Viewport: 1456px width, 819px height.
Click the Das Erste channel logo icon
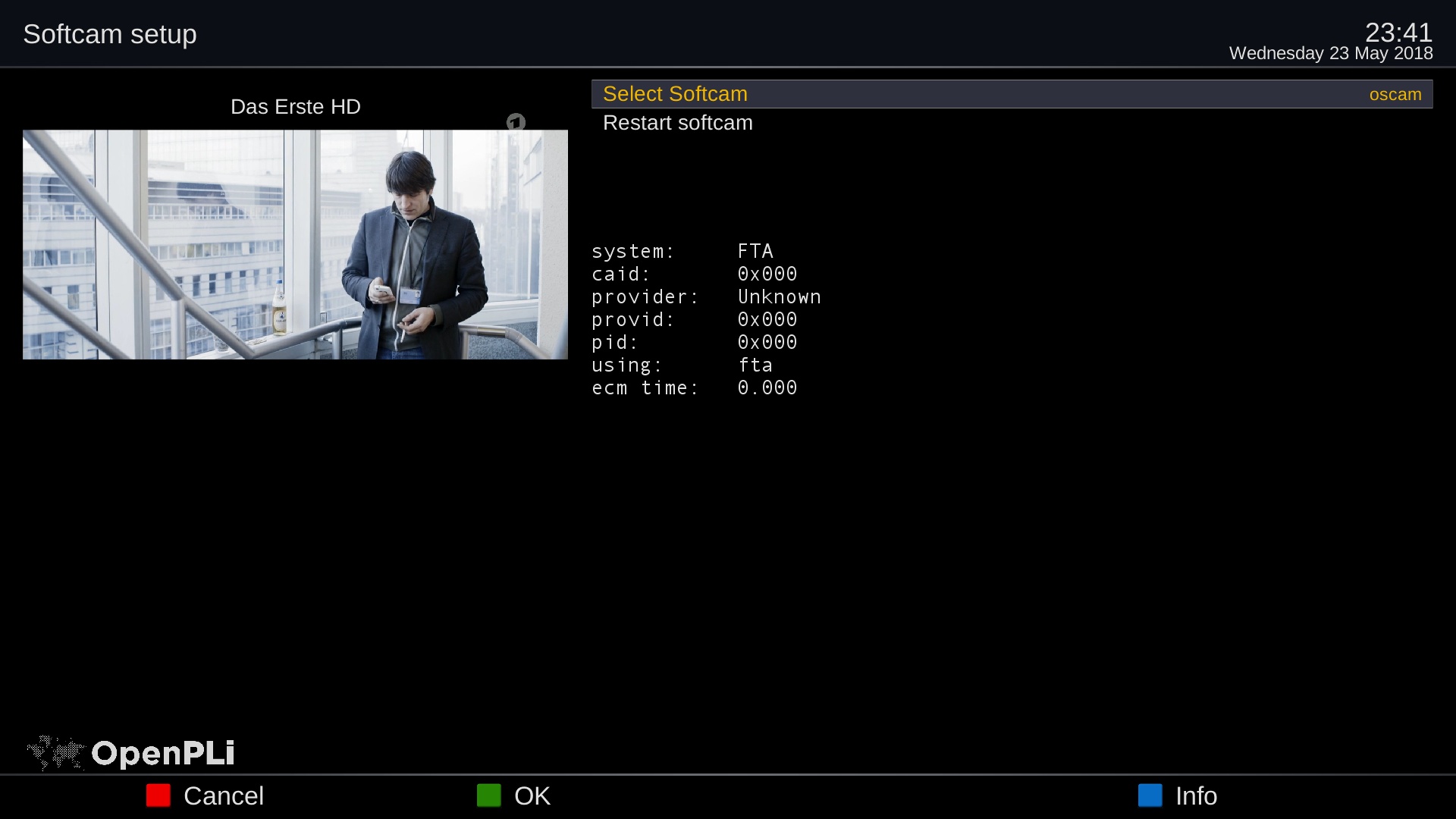[x=516, y=122]
